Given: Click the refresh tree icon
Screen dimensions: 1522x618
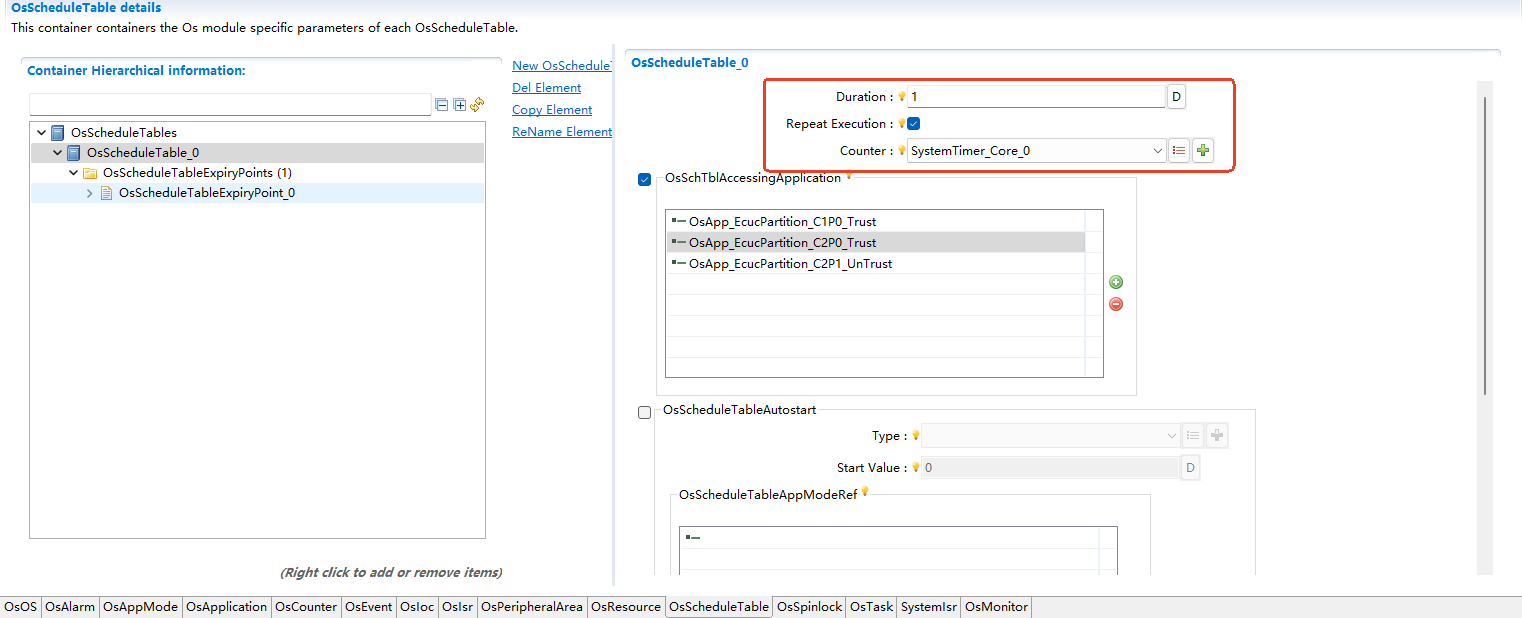Looking at the screenshot, I should 477,105.
